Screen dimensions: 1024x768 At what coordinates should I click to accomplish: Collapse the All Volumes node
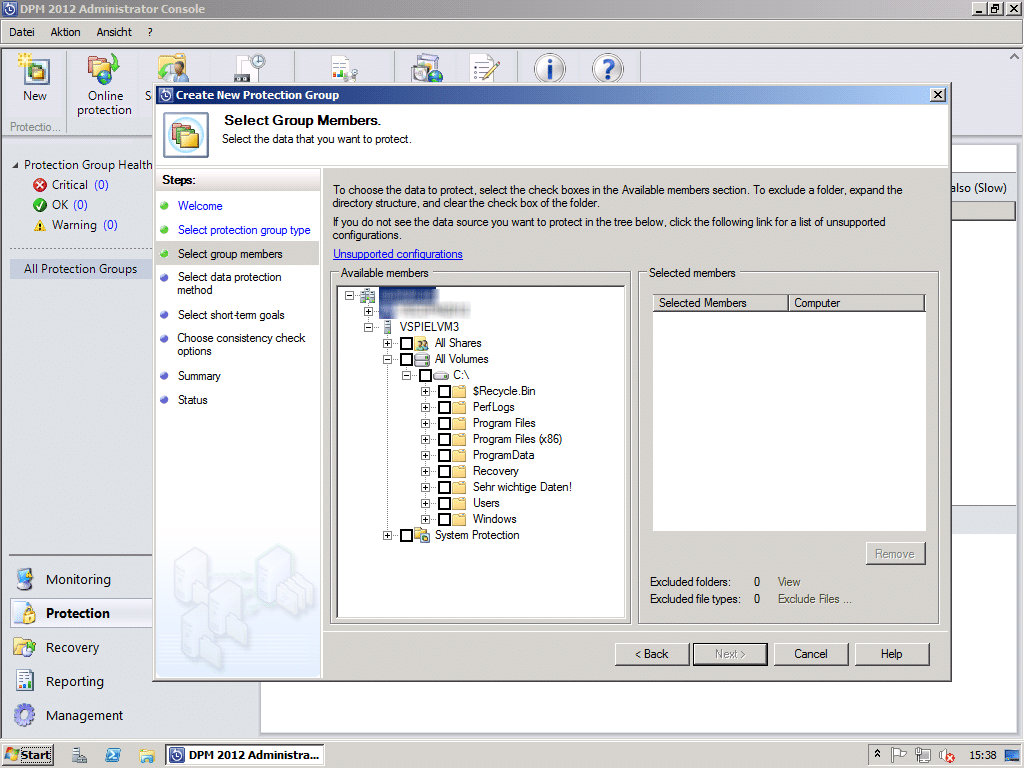coord(387,359)
